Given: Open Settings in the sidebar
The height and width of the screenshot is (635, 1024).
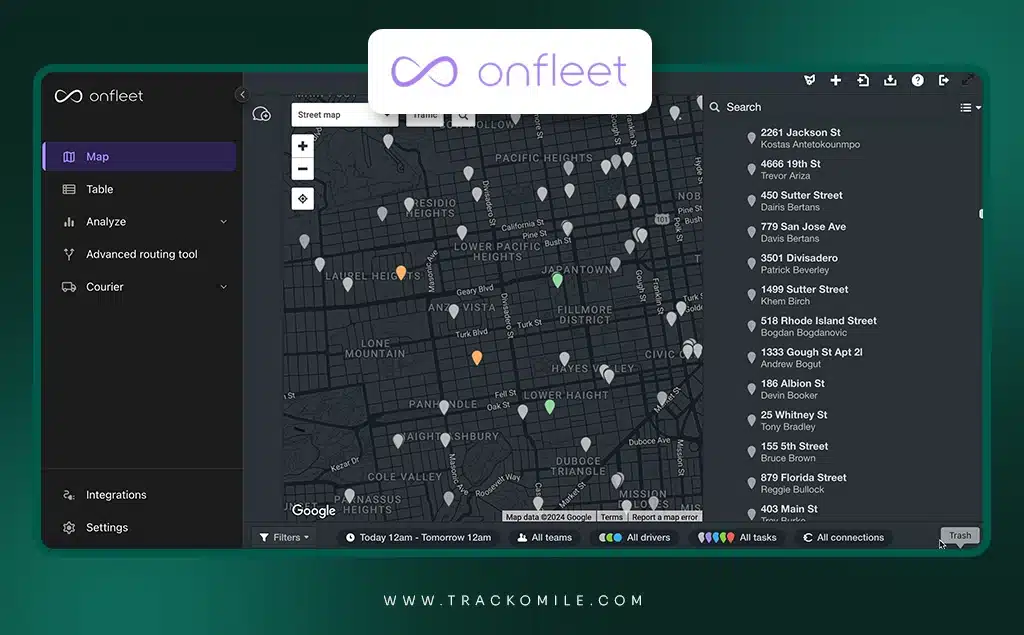Looking at the screenshot, I should point(106,528).
